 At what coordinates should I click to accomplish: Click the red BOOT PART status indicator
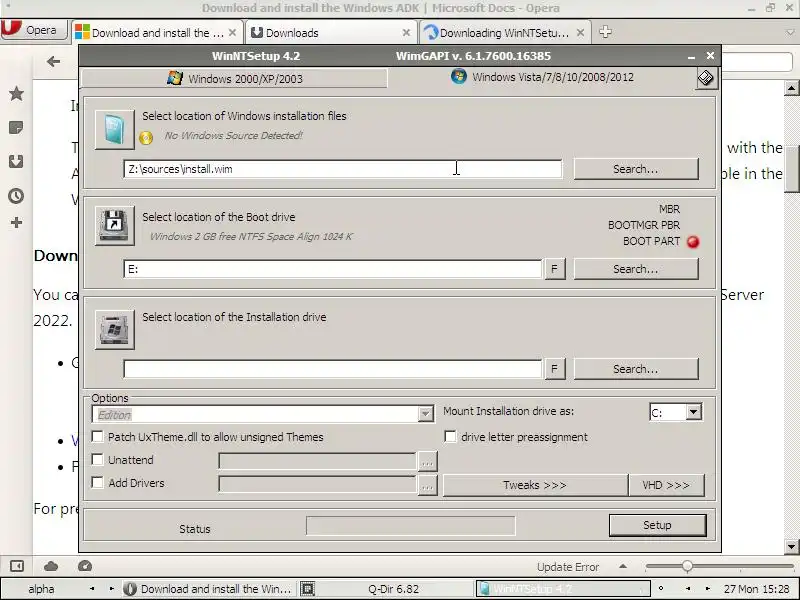pyautogui.click(x=693, y=242)
